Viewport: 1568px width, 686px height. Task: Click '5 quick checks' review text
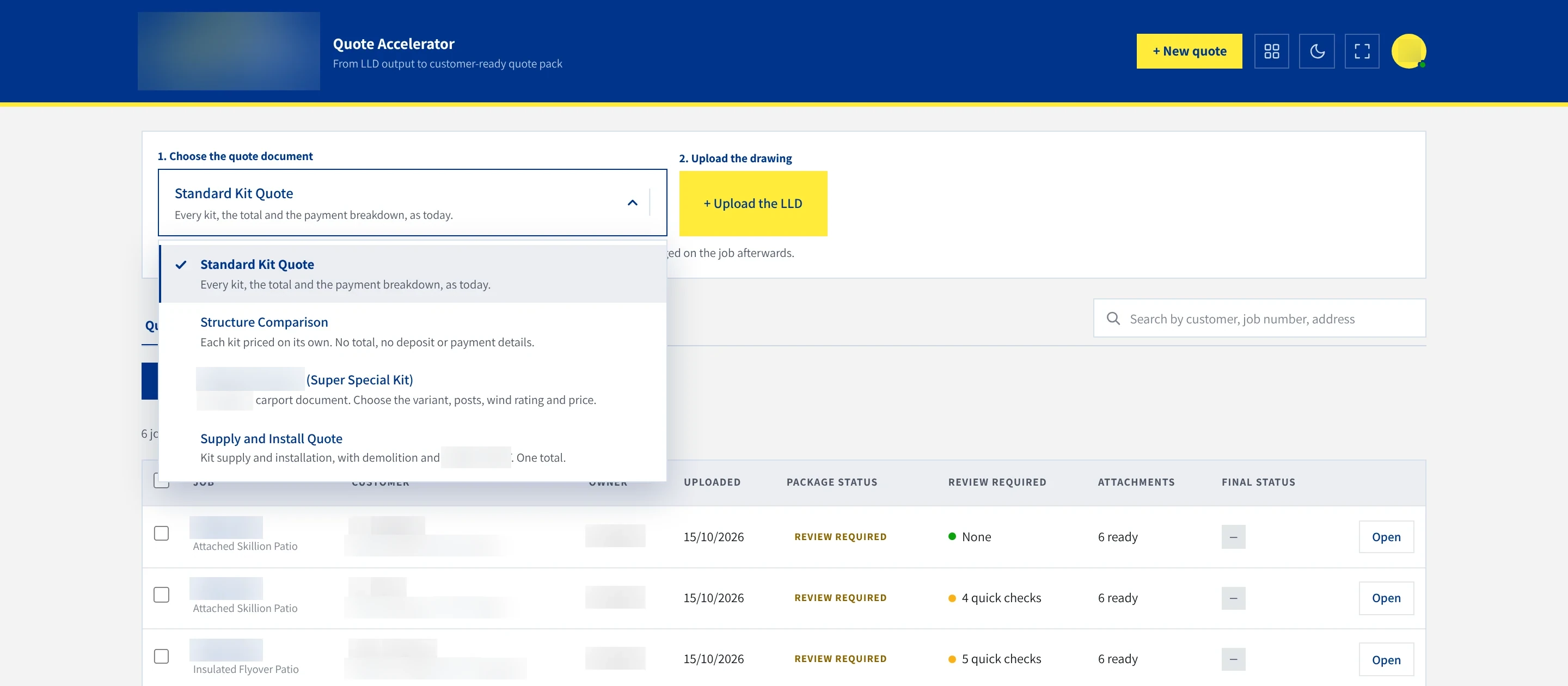click(x=1001, y=659)
